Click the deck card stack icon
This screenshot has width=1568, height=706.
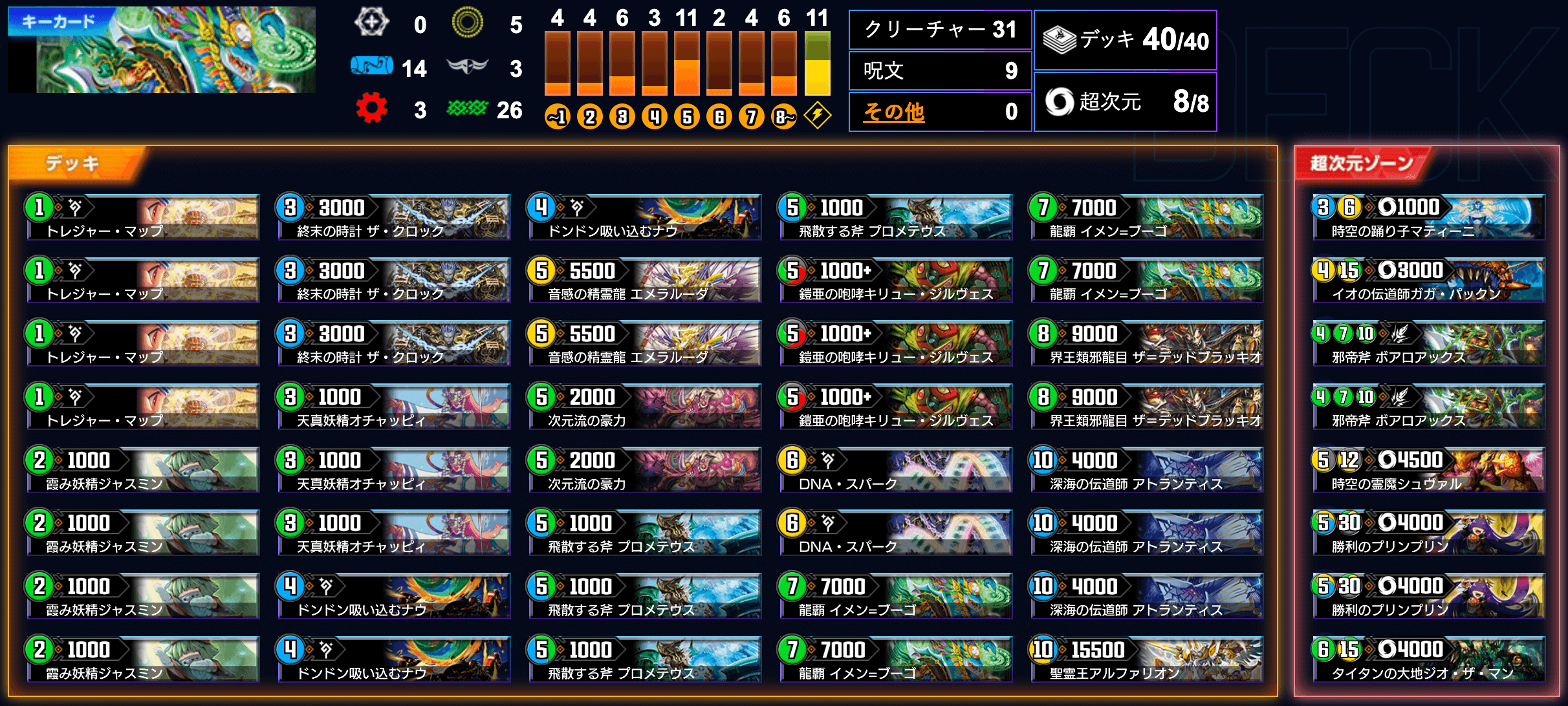tap(1059, 40)
